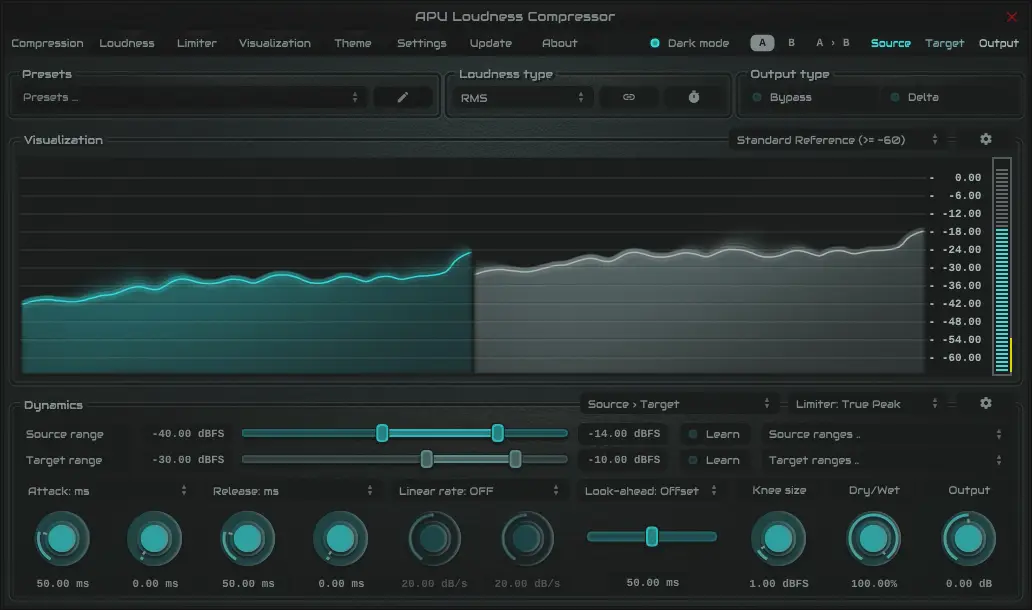
Task: Open the Update menu
Action: tap(491, 43)
